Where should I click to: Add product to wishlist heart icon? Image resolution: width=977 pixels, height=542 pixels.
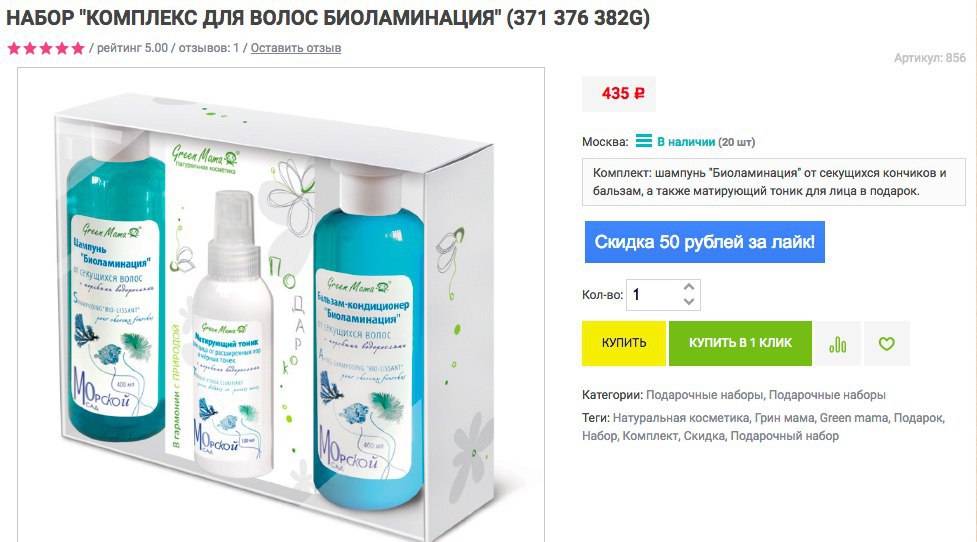(887, 343)
